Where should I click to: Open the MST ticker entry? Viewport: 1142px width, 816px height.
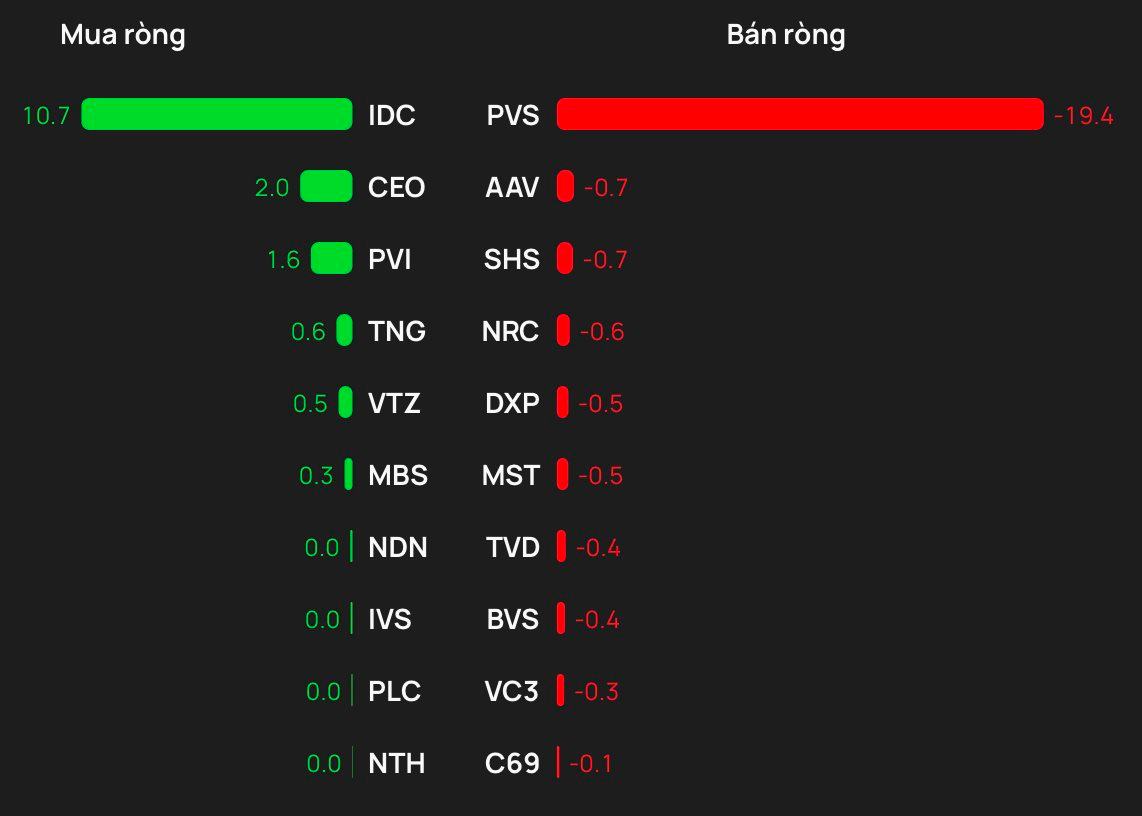[511, 475]
